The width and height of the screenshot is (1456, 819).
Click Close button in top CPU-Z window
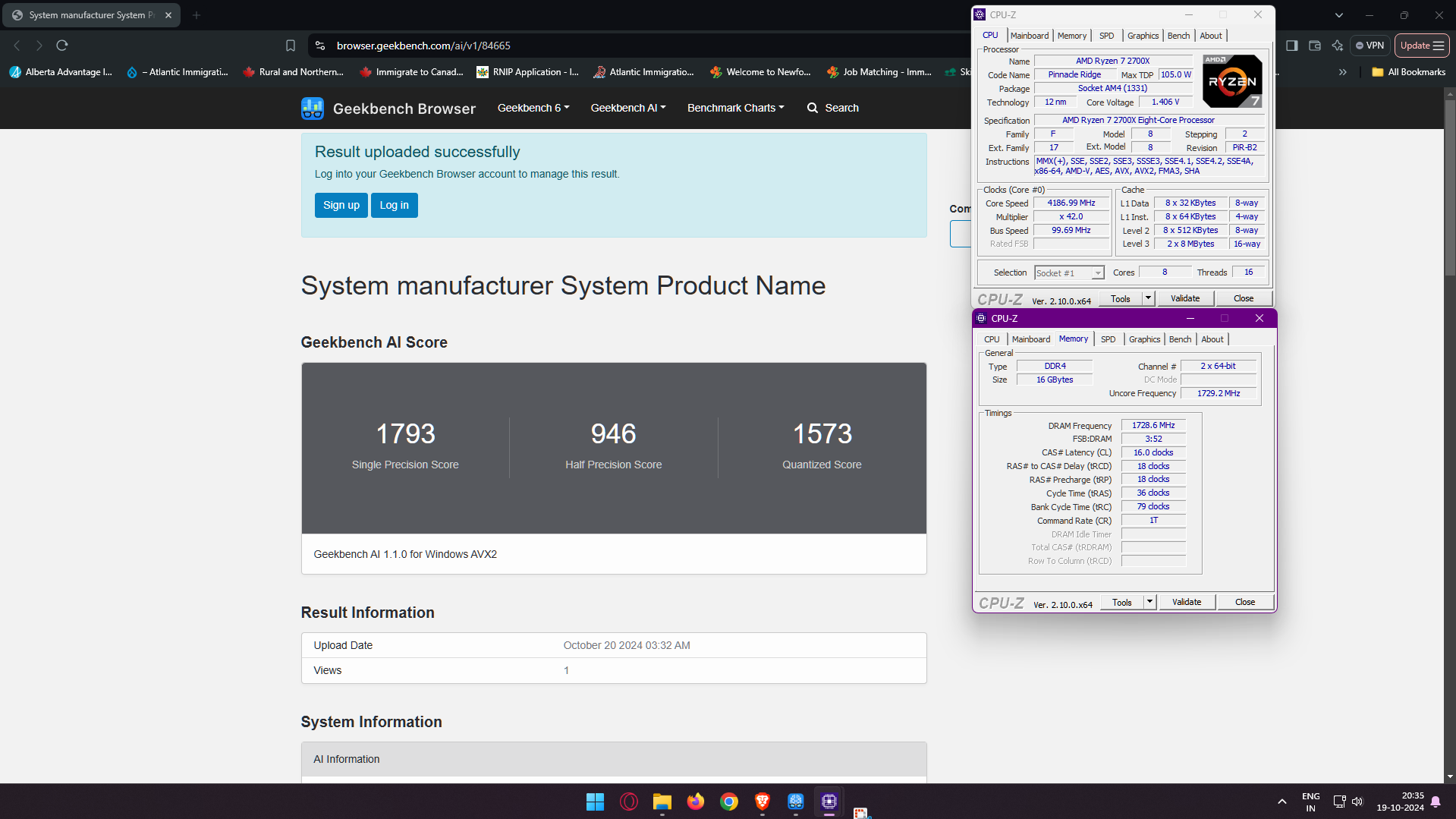point(1244,298)
